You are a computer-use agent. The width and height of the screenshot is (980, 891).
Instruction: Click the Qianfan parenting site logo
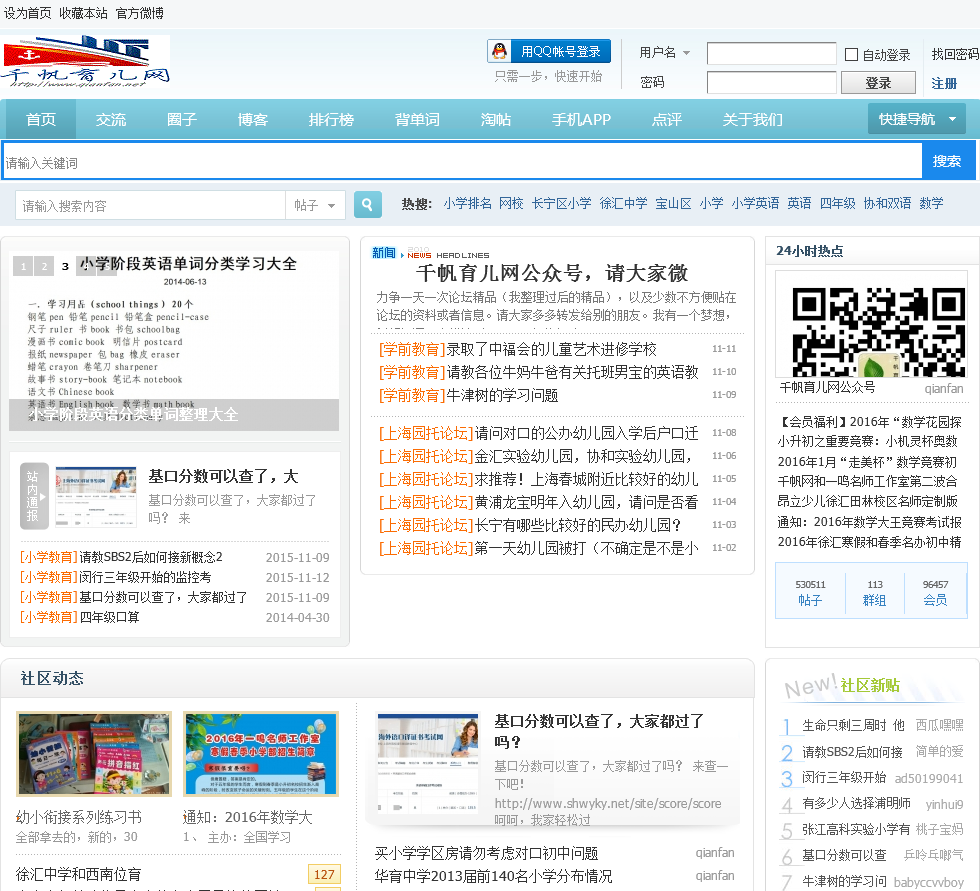(x=86, y=62)
